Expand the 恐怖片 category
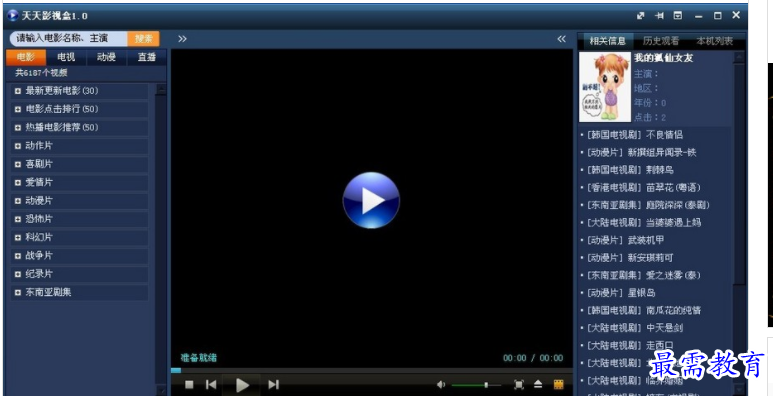 point(79,219)
